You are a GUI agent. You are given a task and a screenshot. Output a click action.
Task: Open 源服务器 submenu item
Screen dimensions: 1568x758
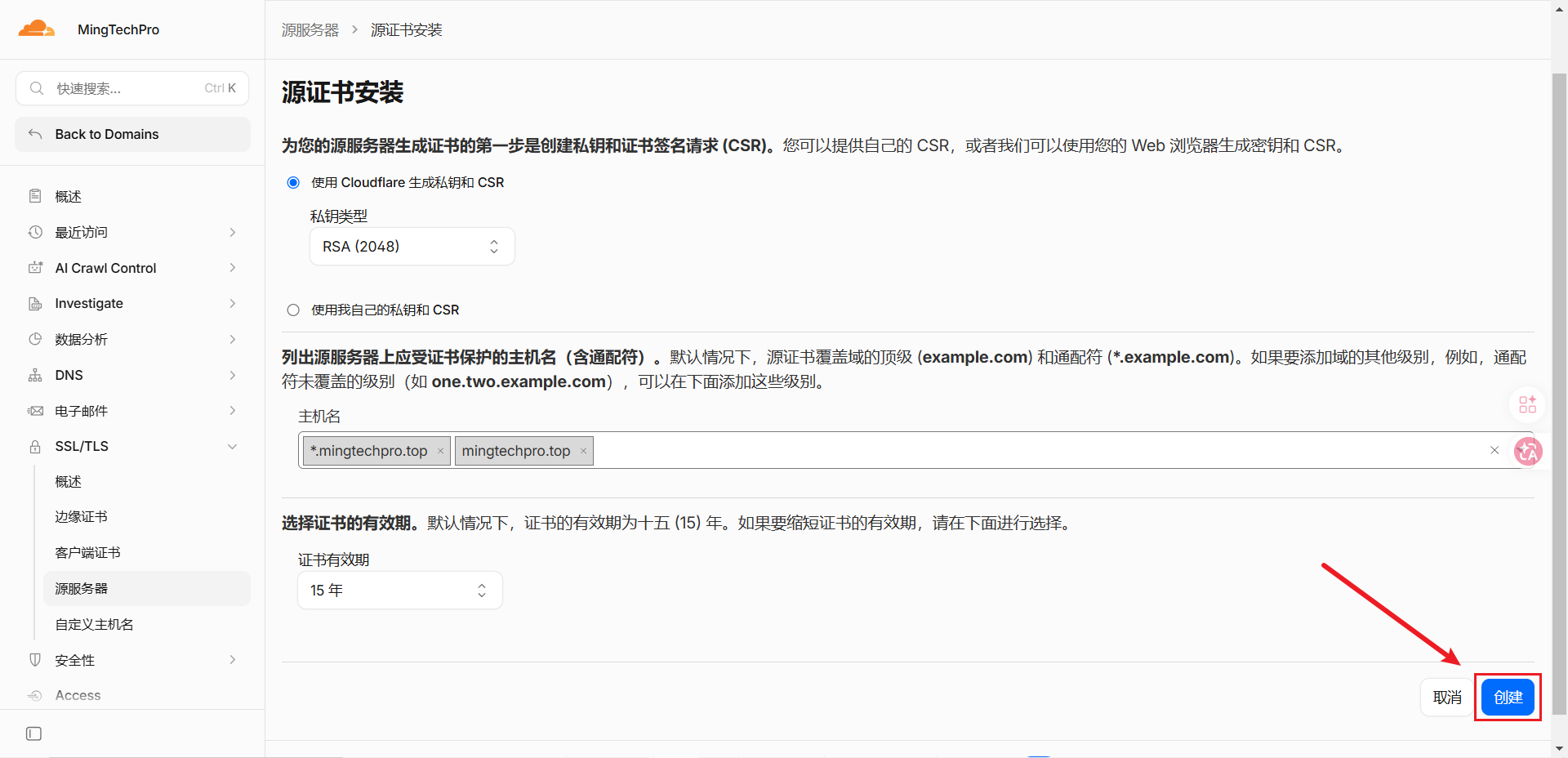(x=147, y=588)
